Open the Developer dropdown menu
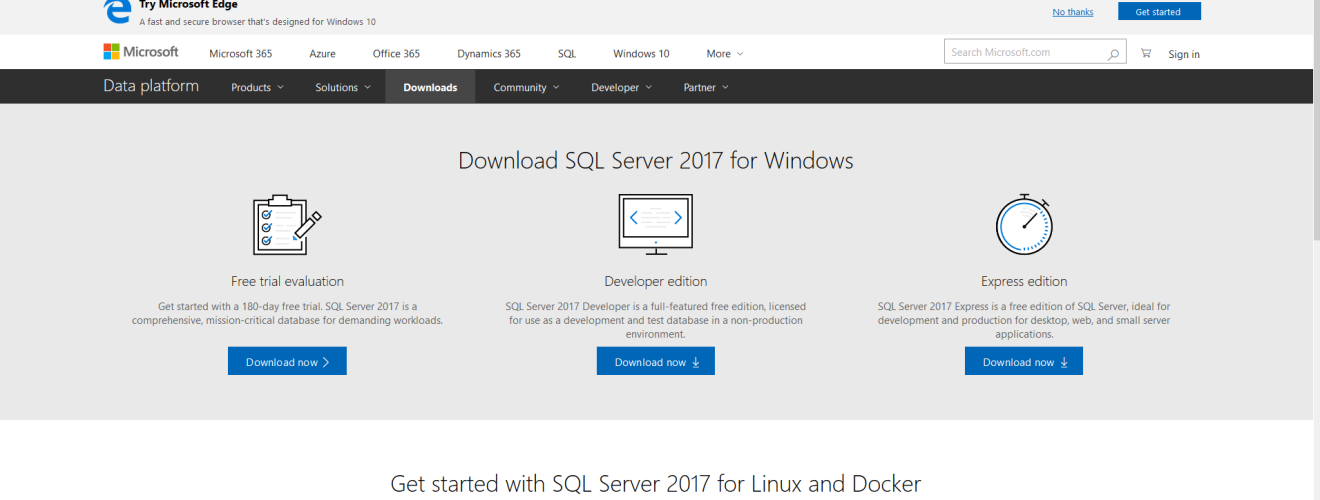The width and height of the screenshot is (1320, 500). tap(621, 88)
